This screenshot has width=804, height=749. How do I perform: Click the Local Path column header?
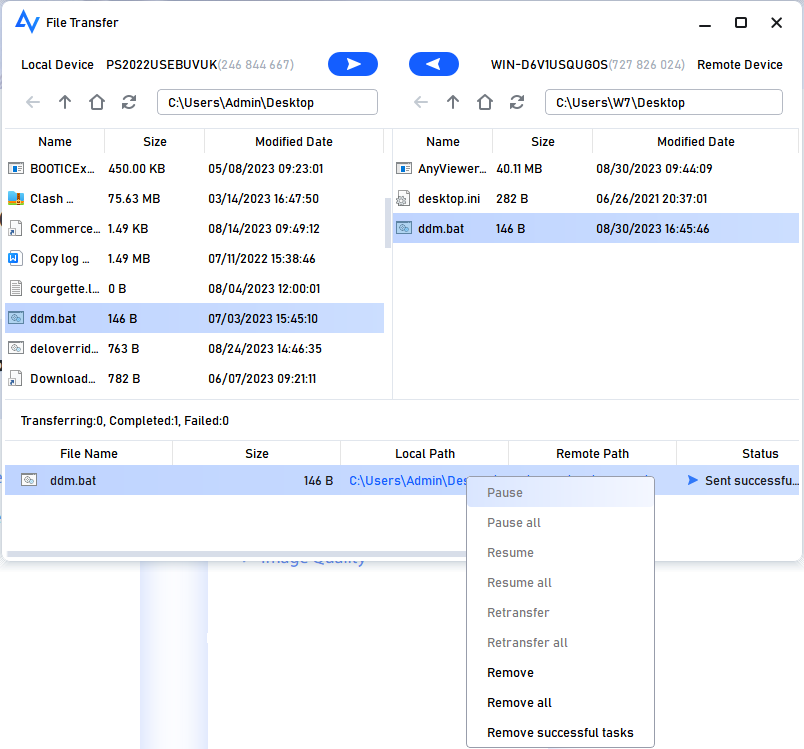(425, 453)
